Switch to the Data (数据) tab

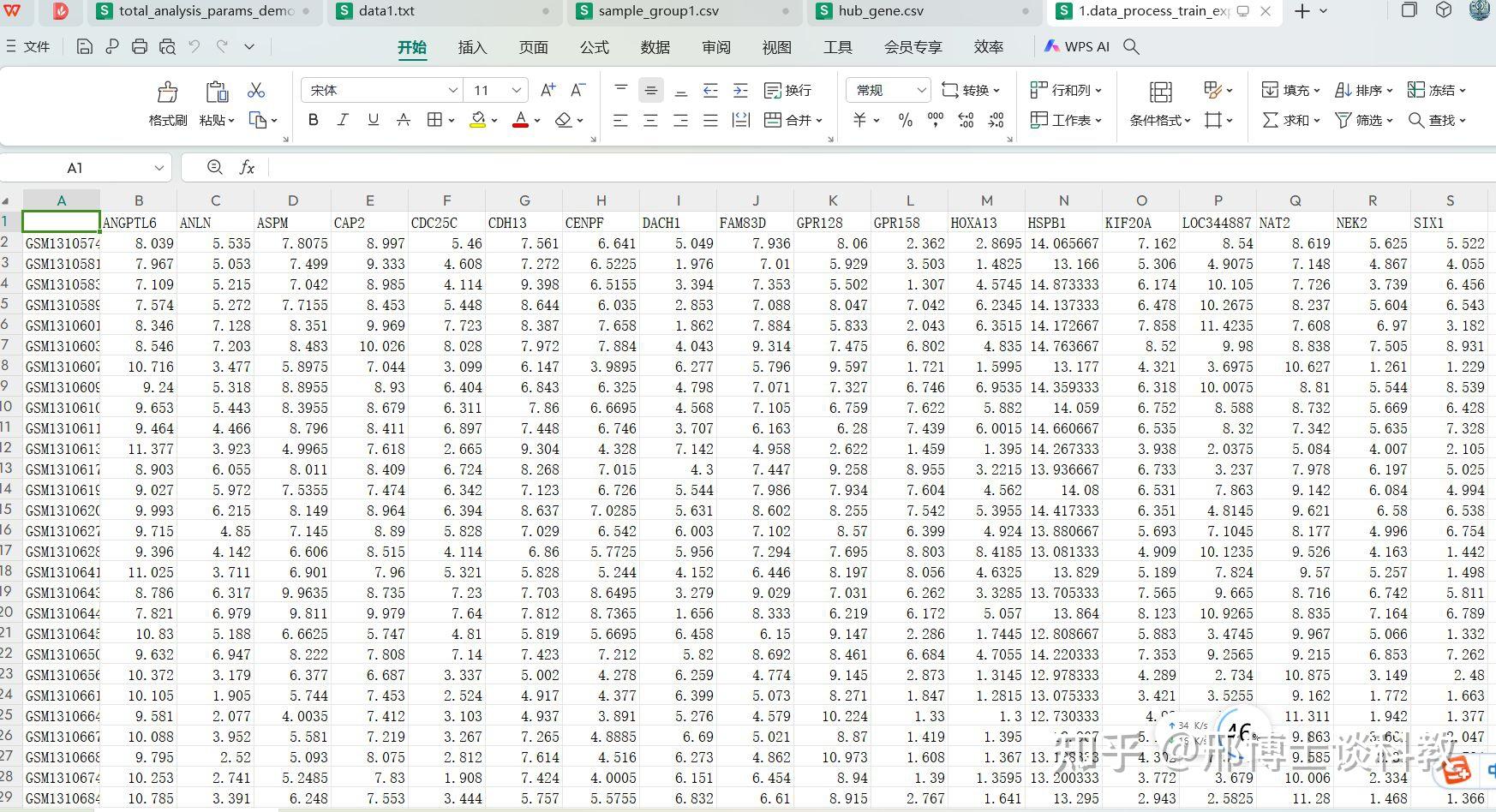tap(655, 47)
